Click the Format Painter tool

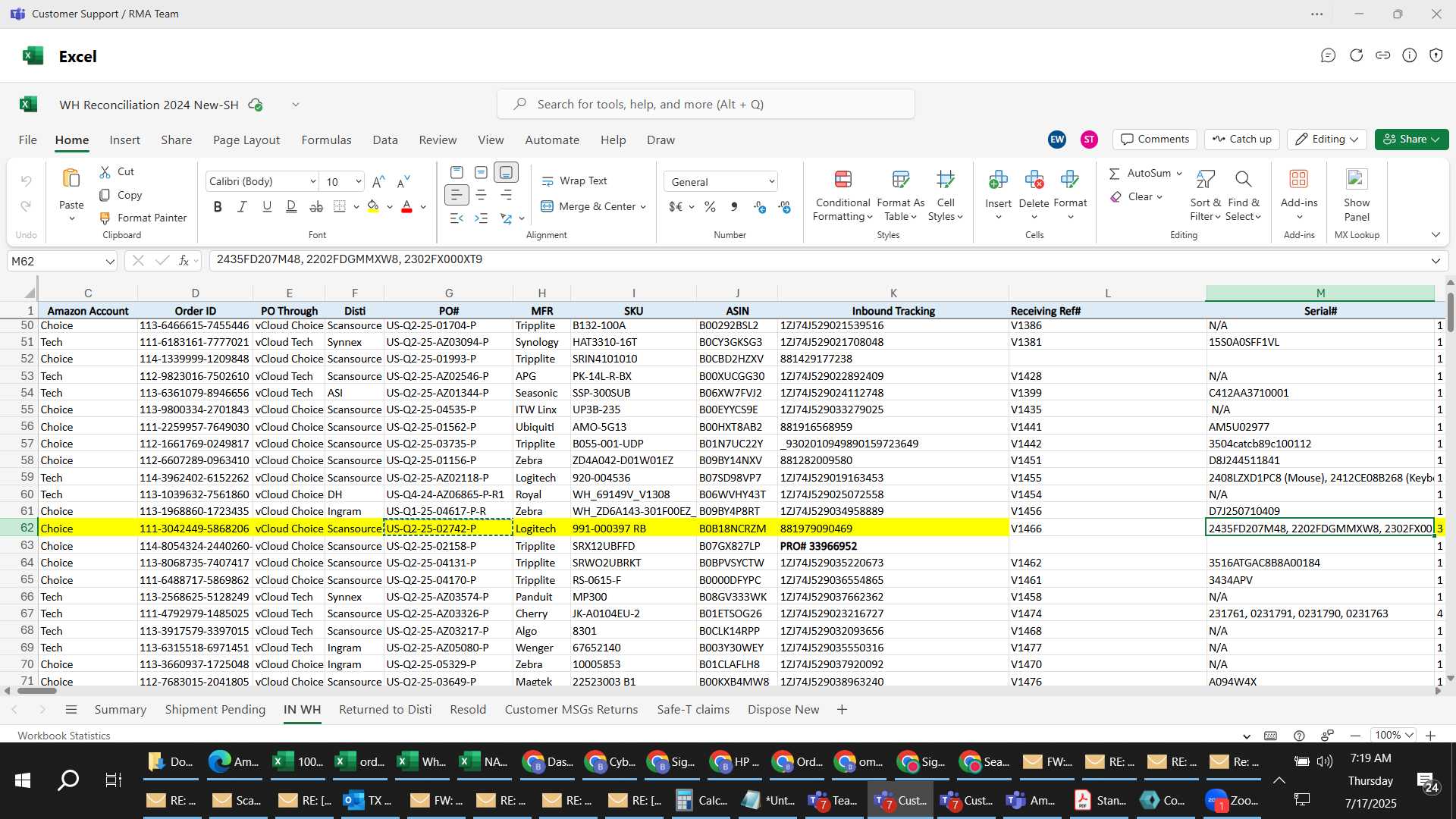click(x=143, y=218)
